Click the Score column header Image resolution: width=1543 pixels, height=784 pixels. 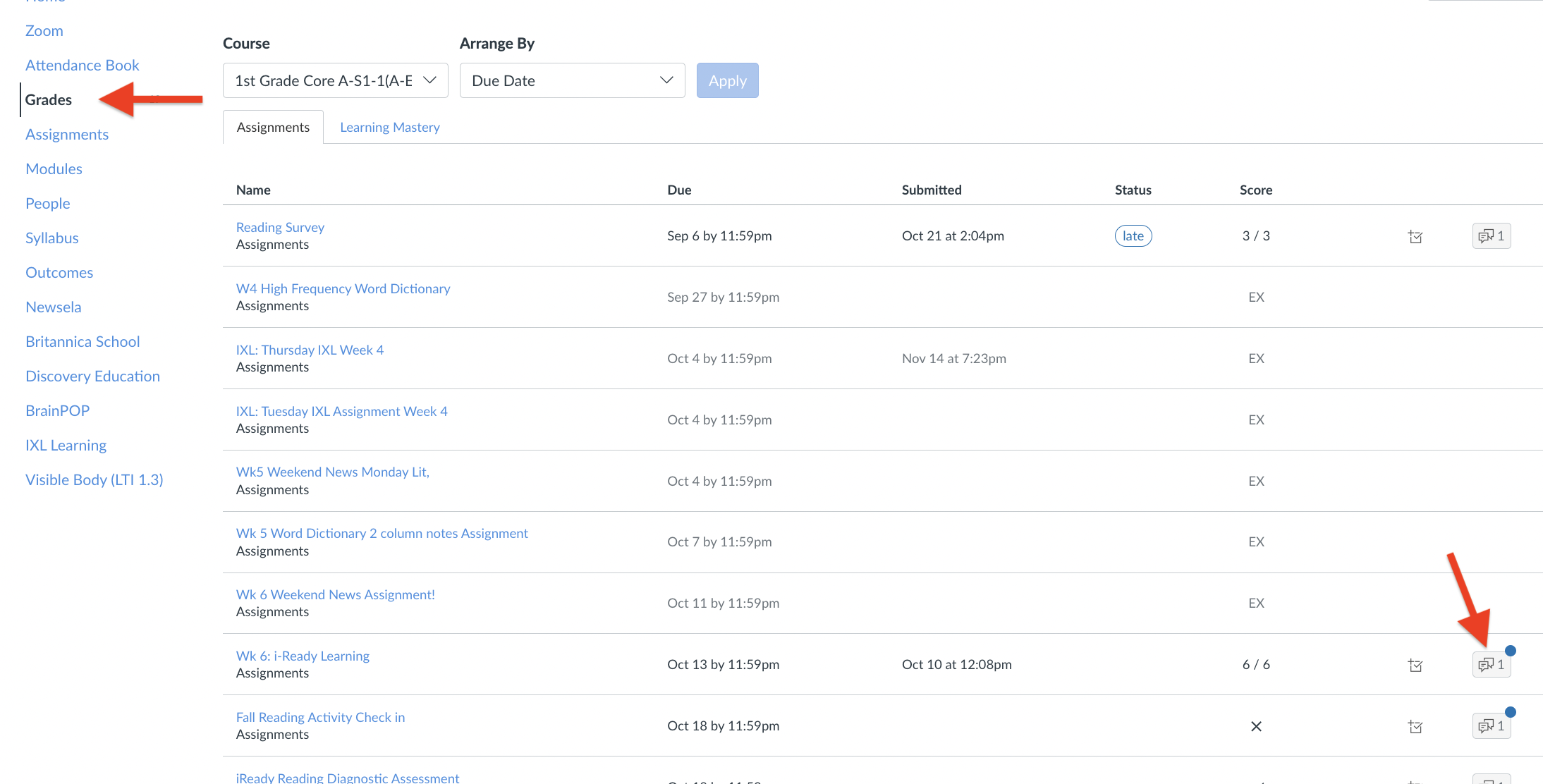pos(1256,190)
